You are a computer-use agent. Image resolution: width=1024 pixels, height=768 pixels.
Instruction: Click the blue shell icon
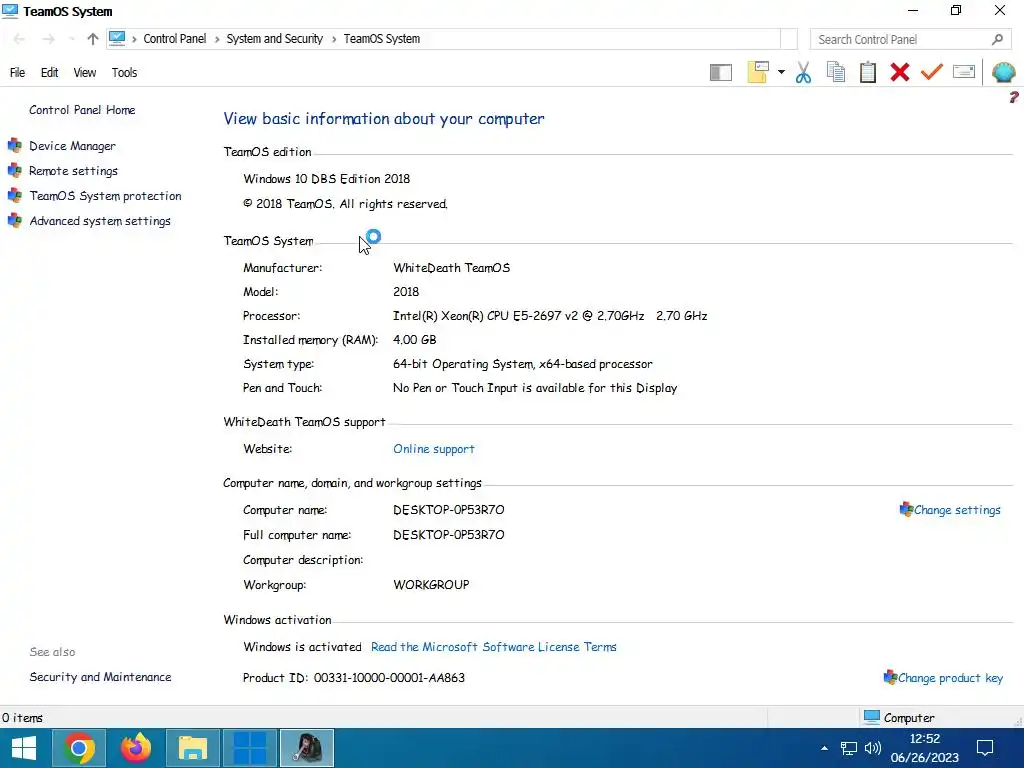1004,72
